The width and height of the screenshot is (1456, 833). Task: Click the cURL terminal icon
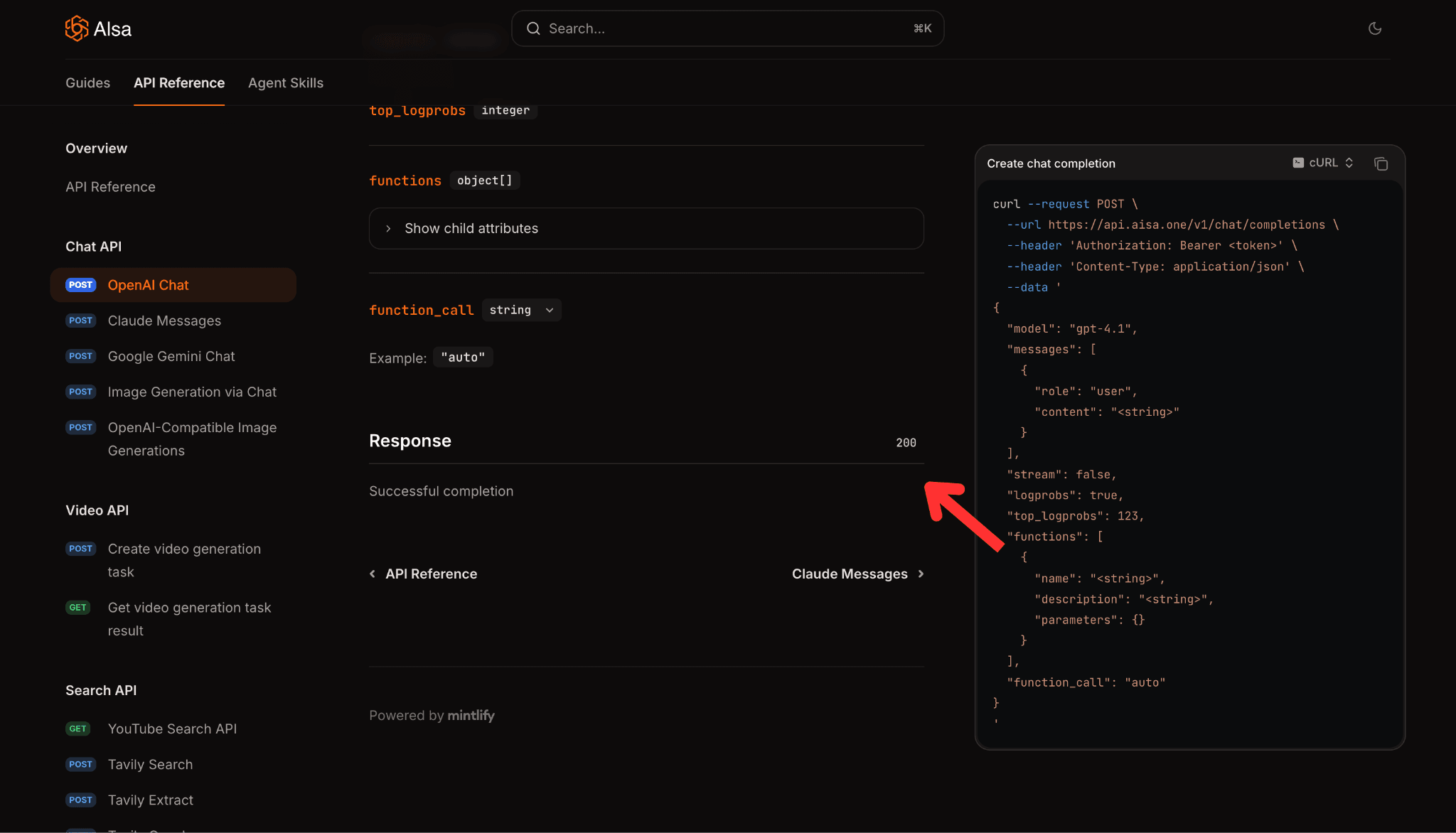pos(1298,163)
